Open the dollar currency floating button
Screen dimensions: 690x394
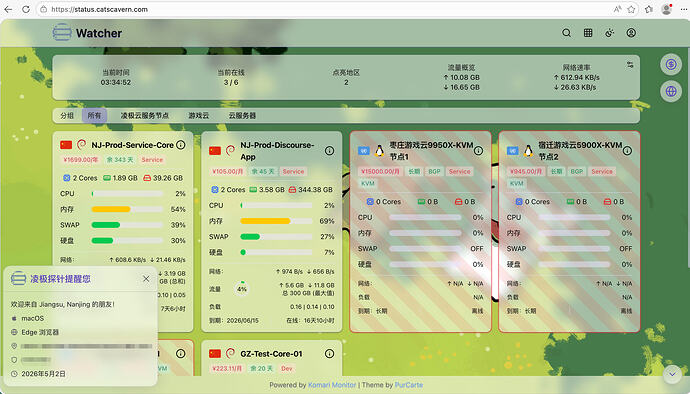pos(671,65)
